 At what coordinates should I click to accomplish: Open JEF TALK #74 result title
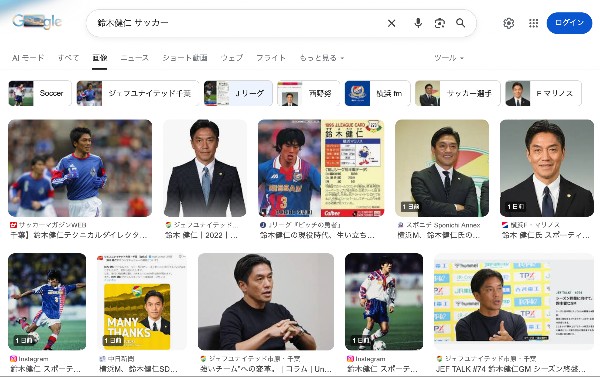click(x=510, y=369)
